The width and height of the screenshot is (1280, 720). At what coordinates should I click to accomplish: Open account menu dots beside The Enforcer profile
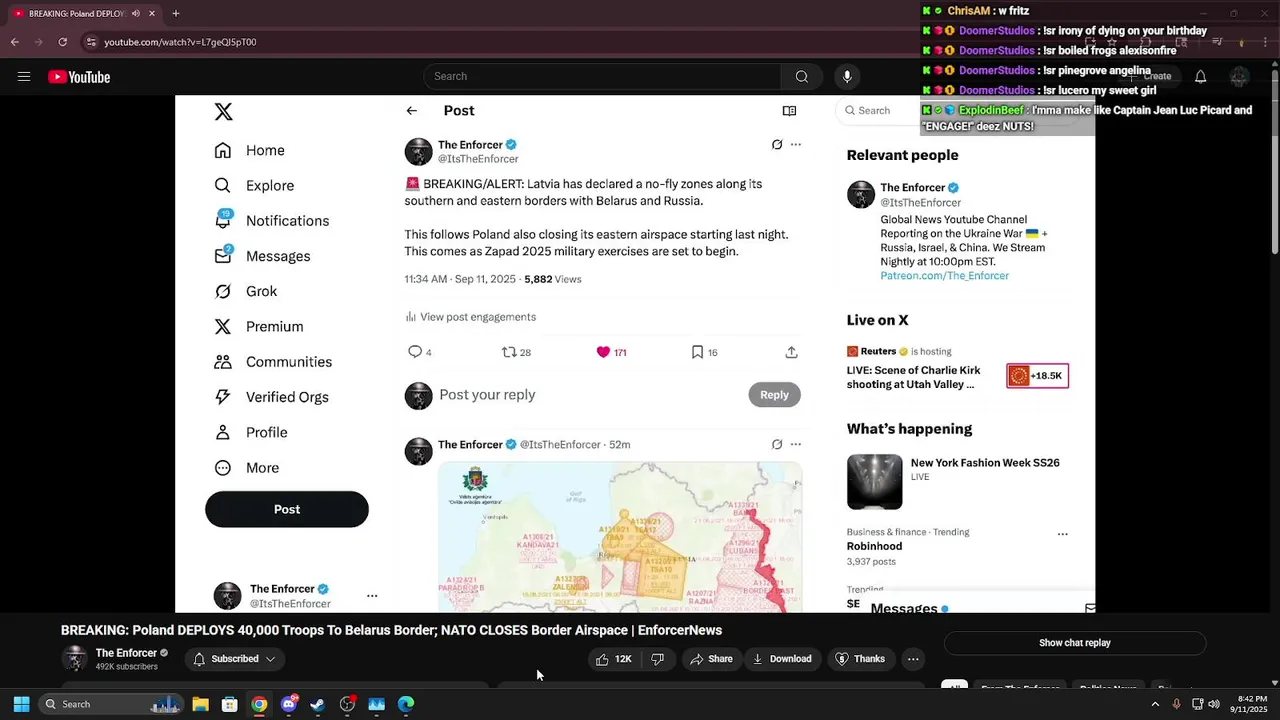(372, 596)
